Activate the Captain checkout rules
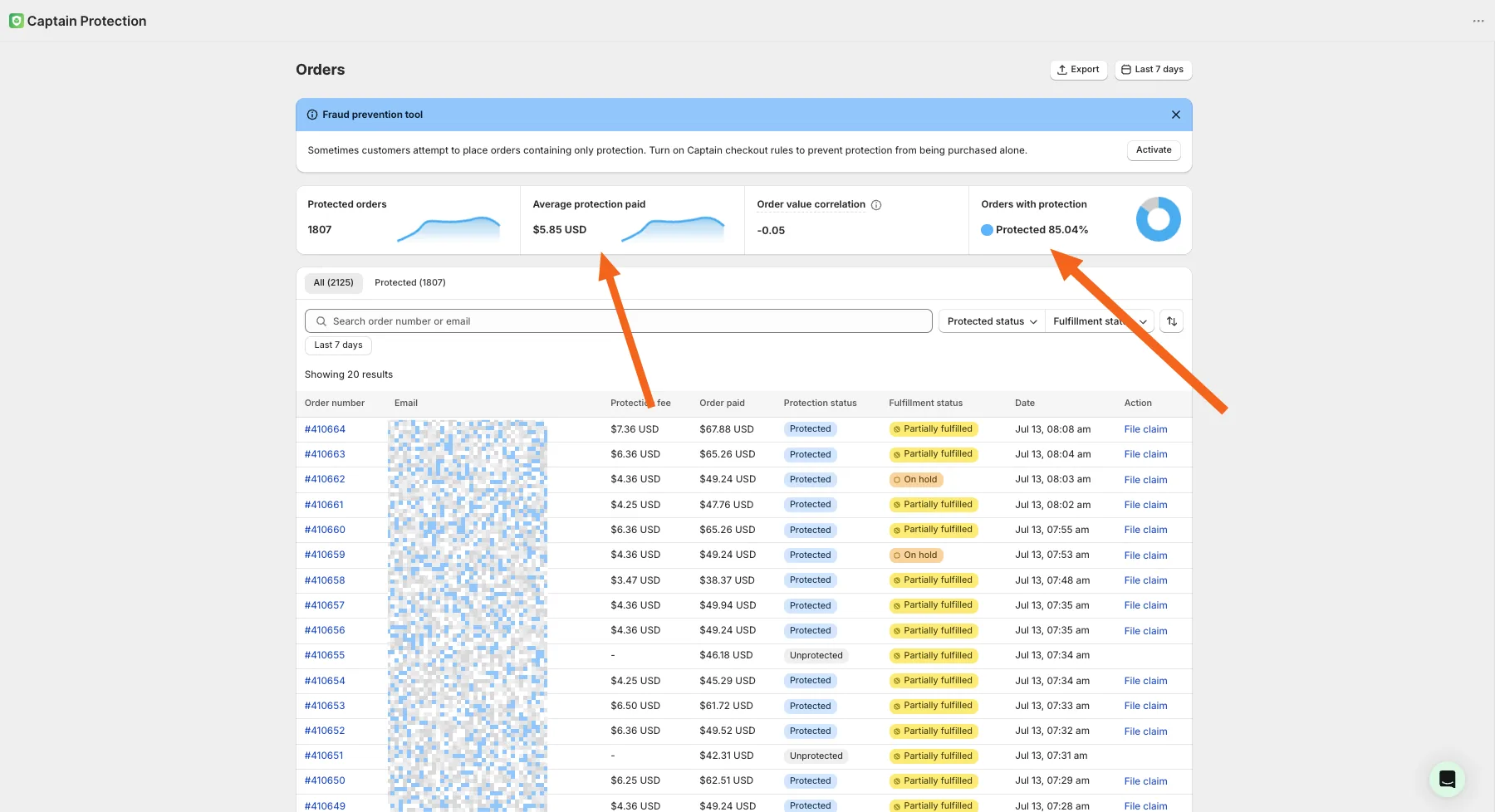 pos(1154,150)
